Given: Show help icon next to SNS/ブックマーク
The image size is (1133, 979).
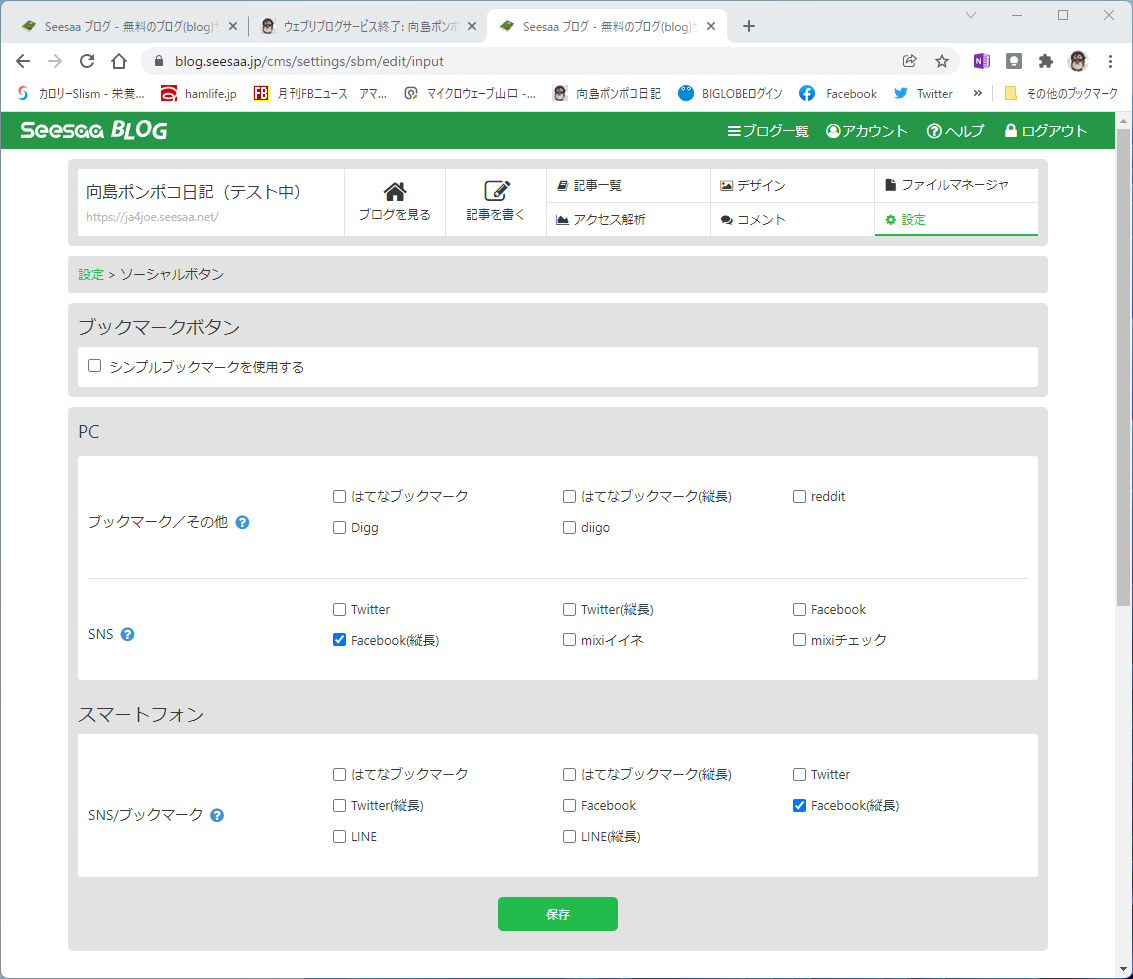Looking at the screenshot, I should tap(217, 815).
